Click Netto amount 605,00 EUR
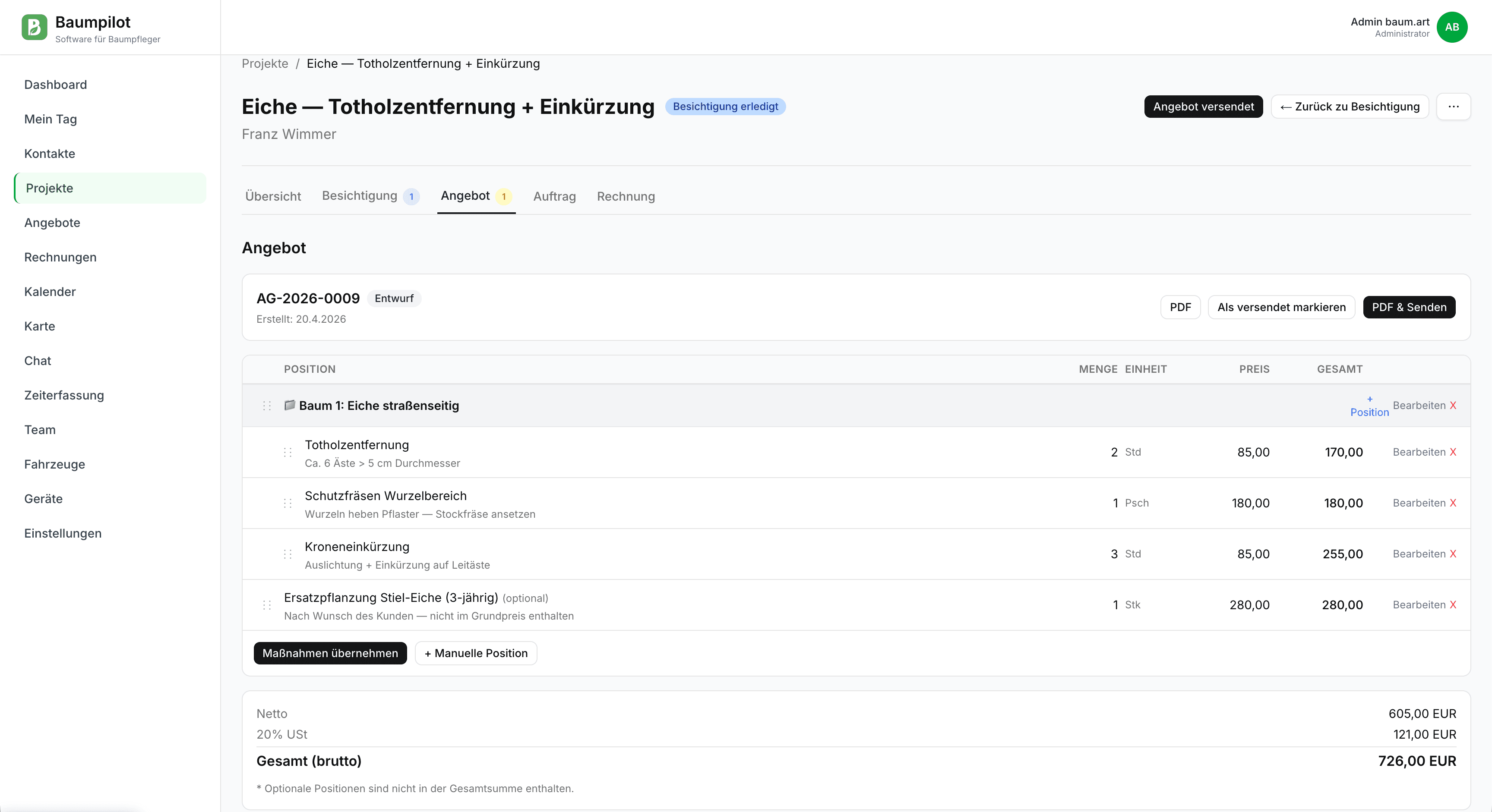 coord(1422,714)
